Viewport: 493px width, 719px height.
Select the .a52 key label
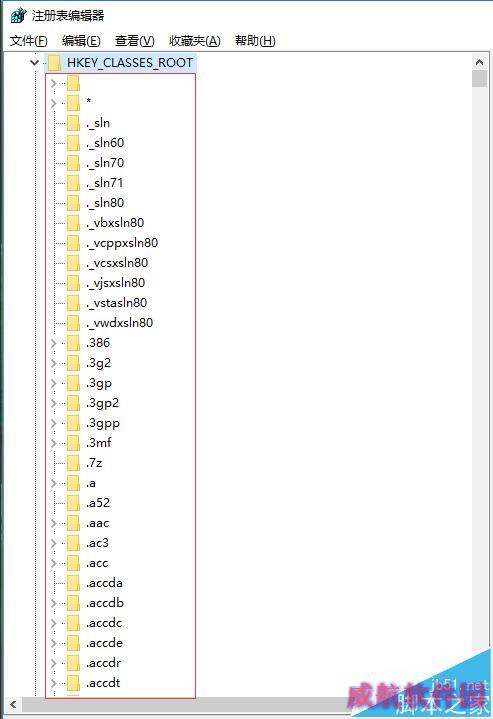pyautogui.click(x=98, y=503)
